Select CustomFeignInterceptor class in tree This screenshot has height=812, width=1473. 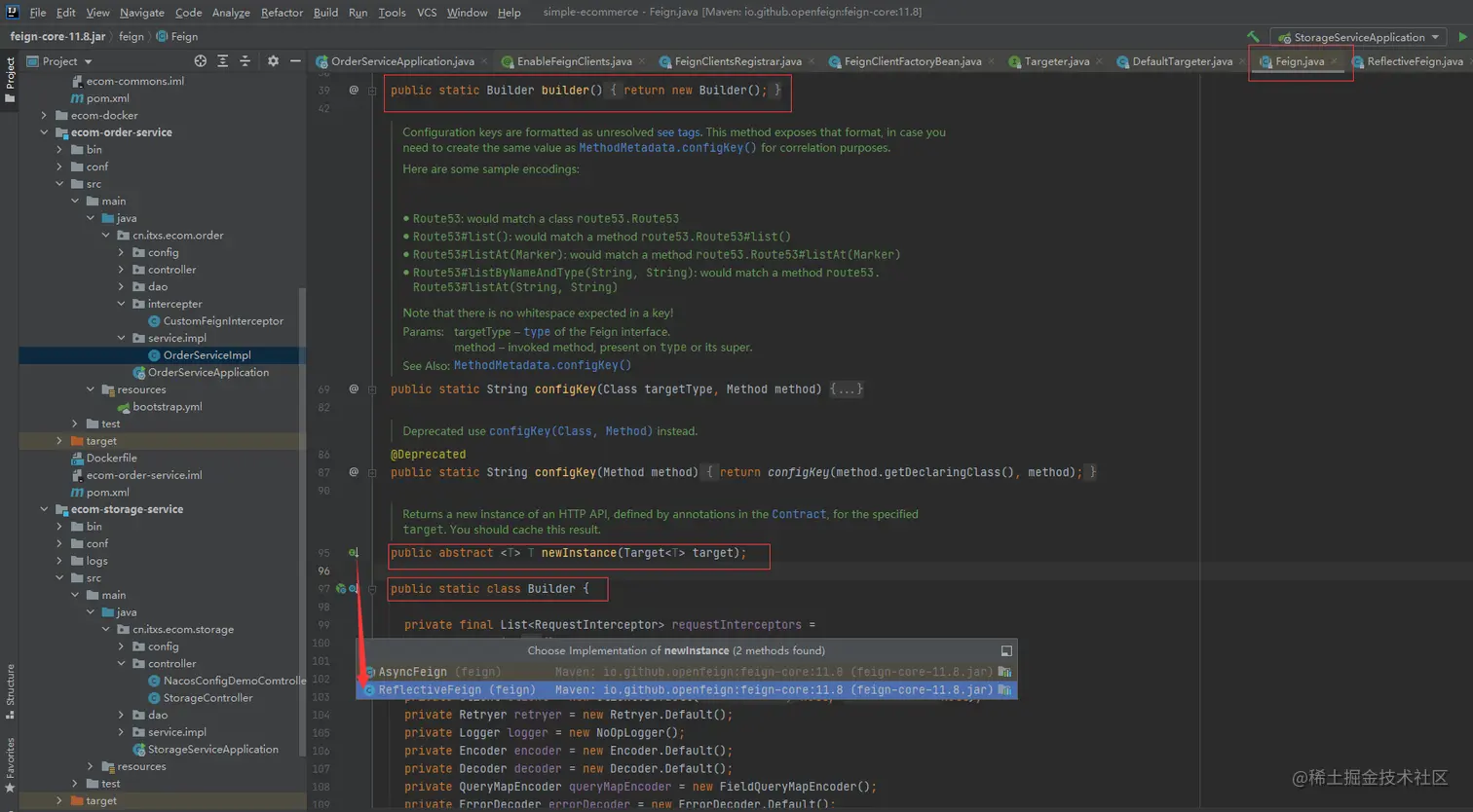click(223, 320)
